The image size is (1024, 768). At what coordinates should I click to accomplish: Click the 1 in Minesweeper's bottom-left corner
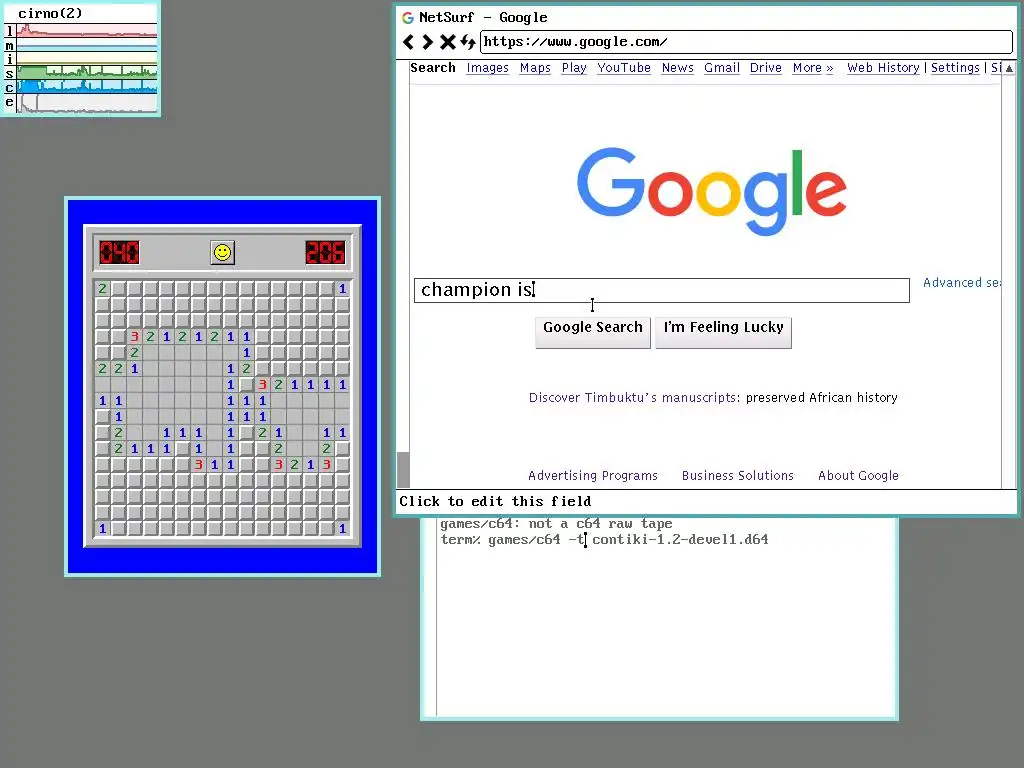point(103,528)
